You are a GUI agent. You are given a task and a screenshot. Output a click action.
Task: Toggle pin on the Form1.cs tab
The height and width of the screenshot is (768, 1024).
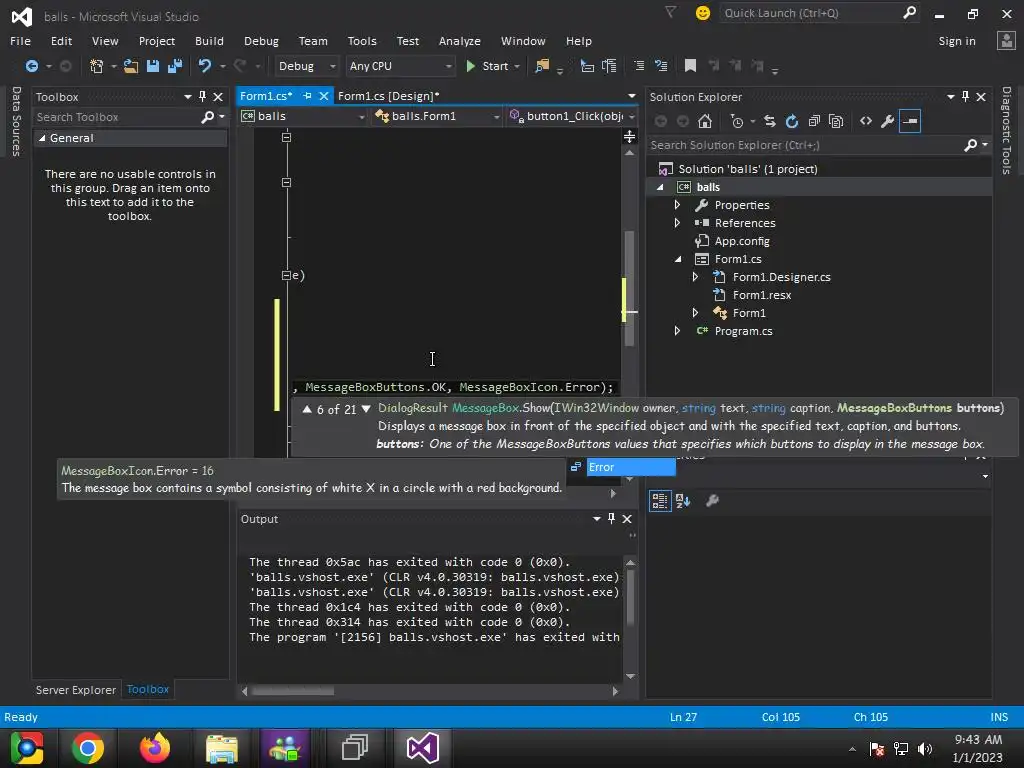(308, 96)
